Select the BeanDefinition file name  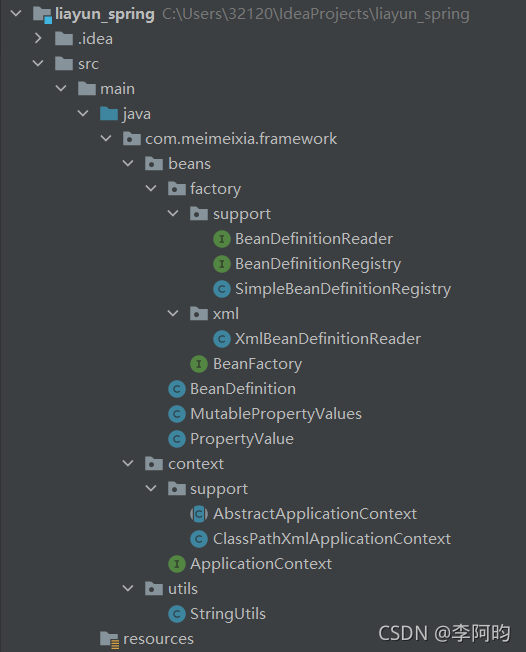tap(243, 389)
